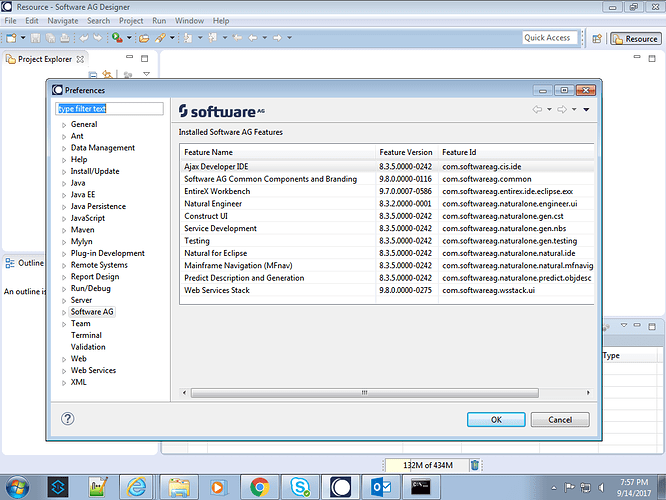Select Maven in preferences tree
Screen dimensions: 666x500
[x=82, y=230]
